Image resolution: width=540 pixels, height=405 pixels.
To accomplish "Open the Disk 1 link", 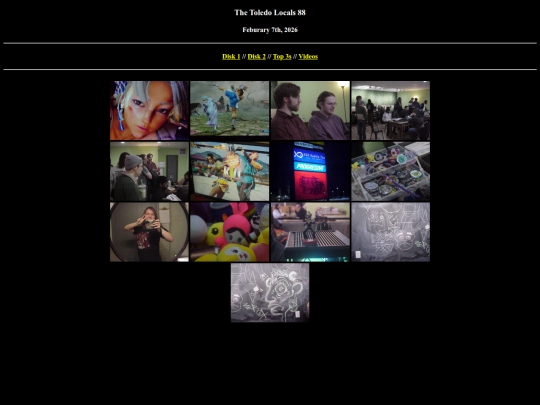I will pos(231,56).
